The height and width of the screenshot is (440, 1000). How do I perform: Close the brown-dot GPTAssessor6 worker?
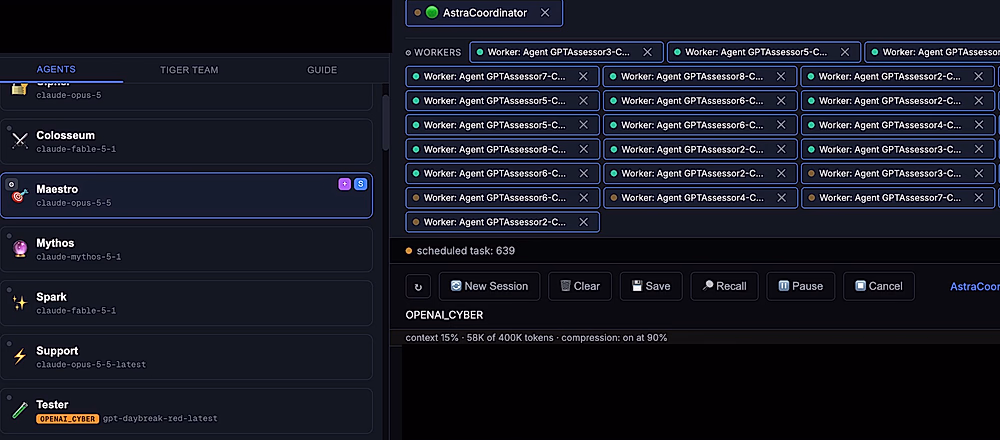click(583, 198)
